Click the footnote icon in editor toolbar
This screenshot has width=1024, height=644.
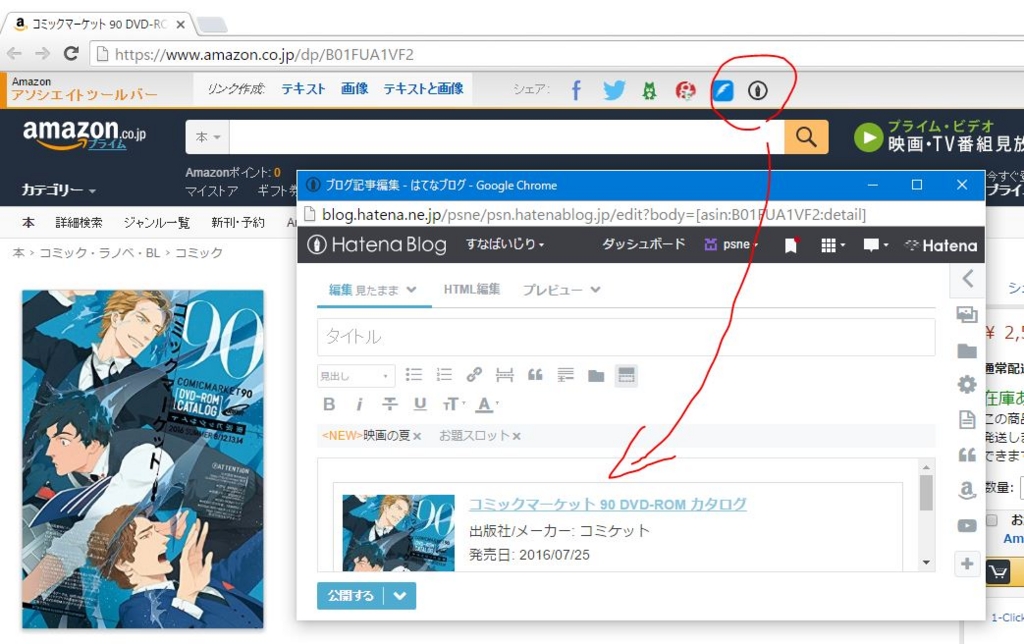pyautogui.click(x=565, y=374)
